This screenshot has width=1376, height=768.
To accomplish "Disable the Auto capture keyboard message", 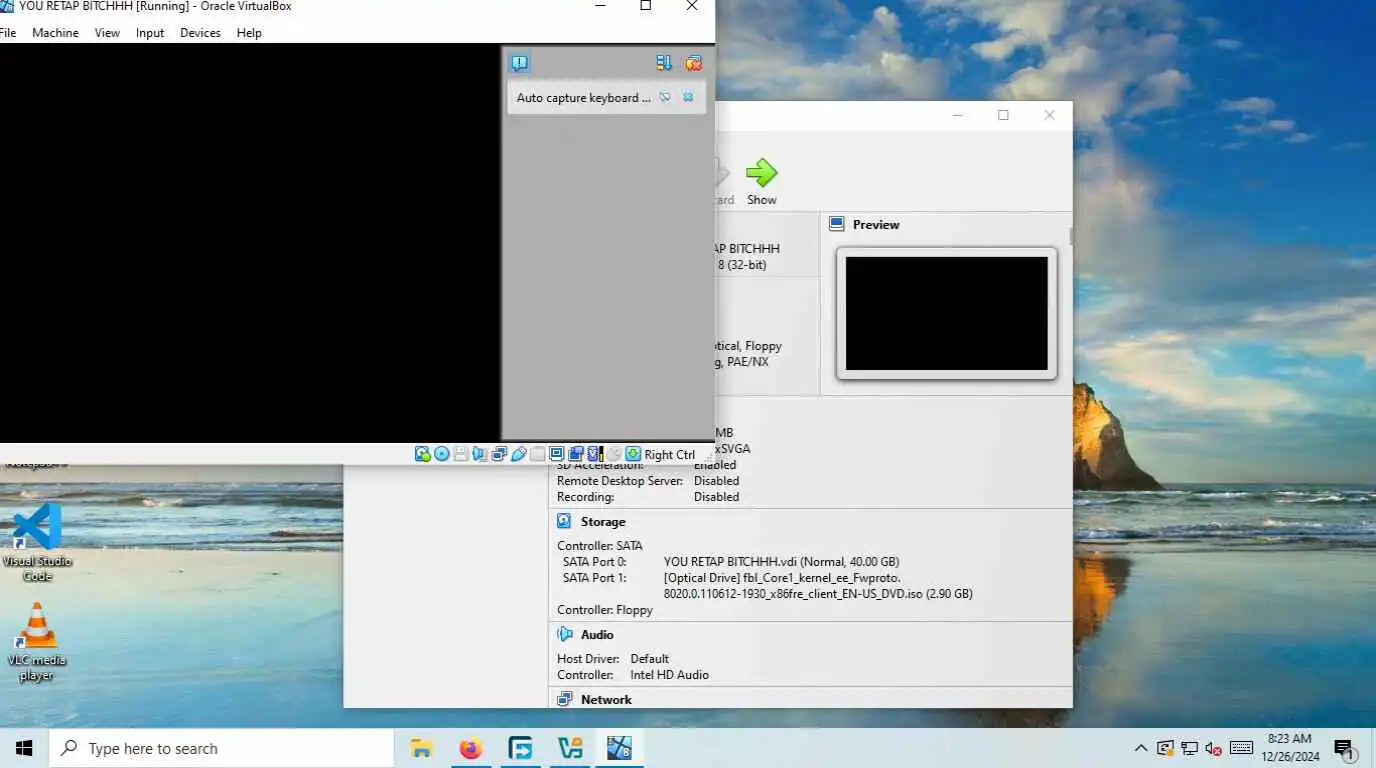I will tap(665, 97).
